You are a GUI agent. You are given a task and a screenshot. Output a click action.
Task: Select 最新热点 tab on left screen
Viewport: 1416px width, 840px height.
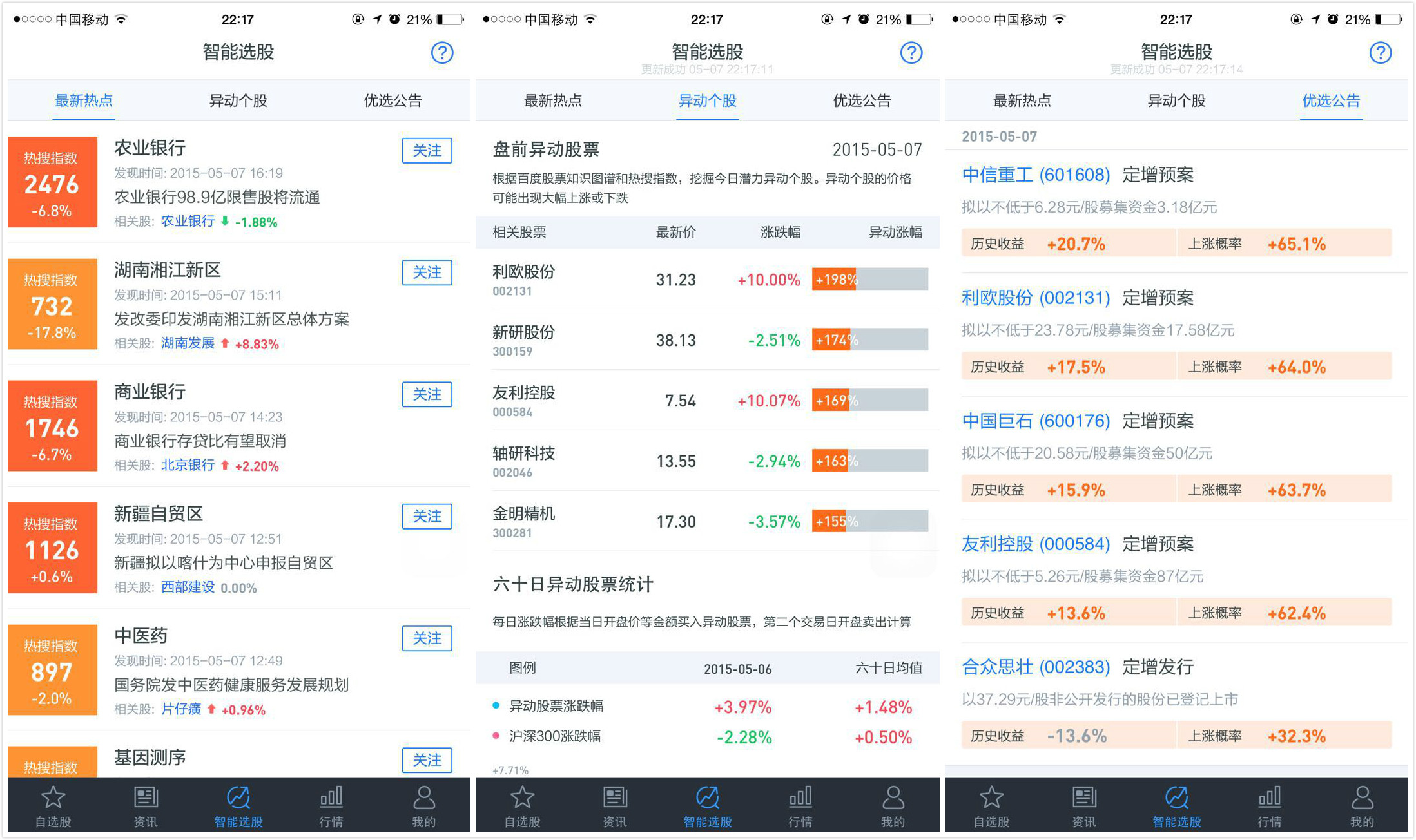(84, 100)
